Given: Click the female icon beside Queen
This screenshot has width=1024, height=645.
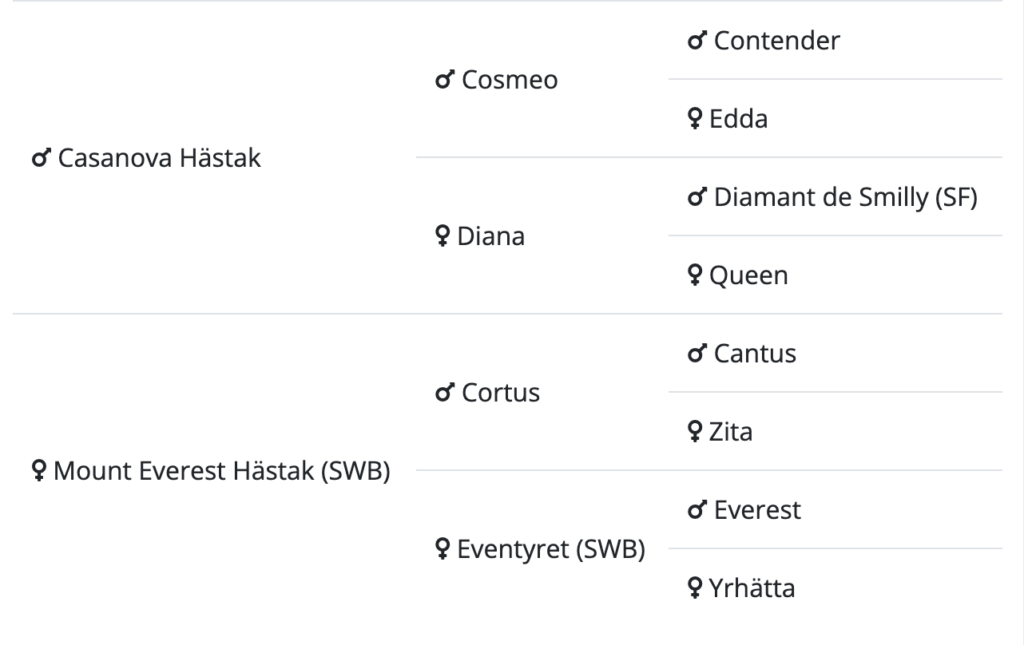Looking at the screenshot, I should (x=694, y=275).
